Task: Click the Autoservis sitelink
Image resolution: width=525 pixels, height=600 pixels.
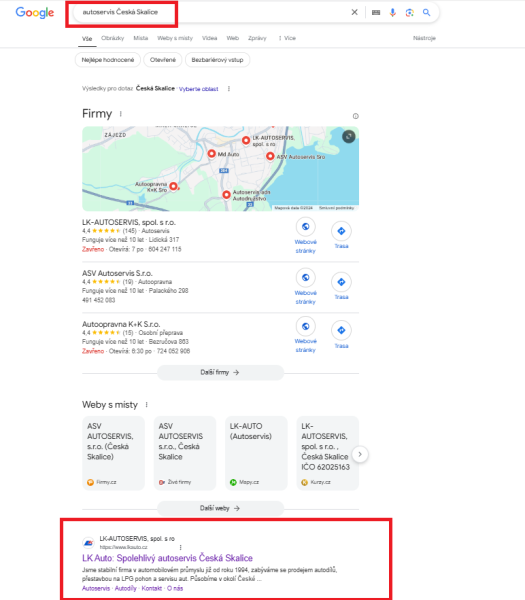Action: click(x=96, y=589)
